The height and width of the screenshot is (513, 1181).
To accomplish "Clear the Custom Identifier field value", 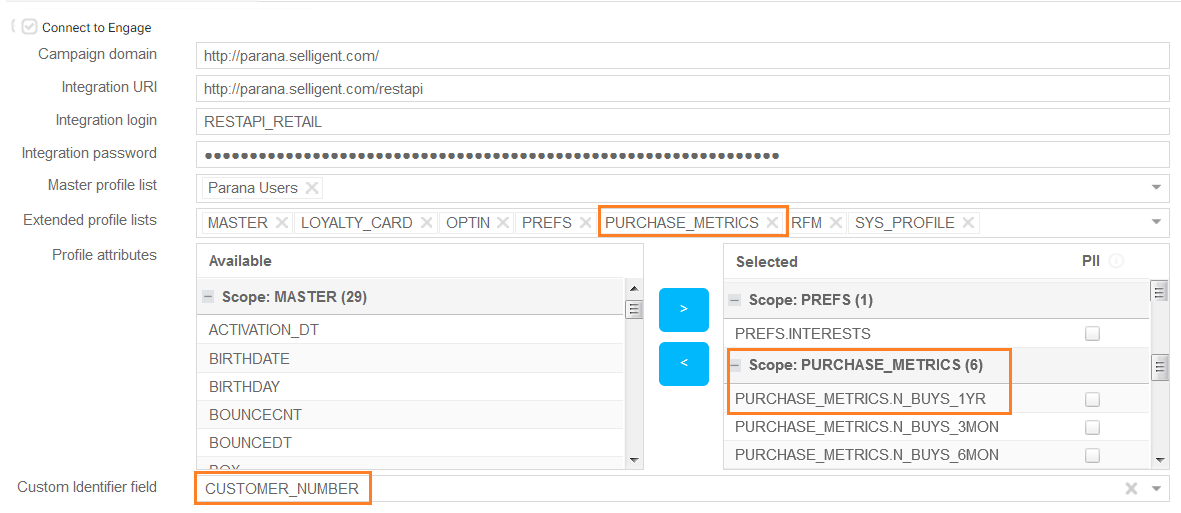I will pos(1131,489).
